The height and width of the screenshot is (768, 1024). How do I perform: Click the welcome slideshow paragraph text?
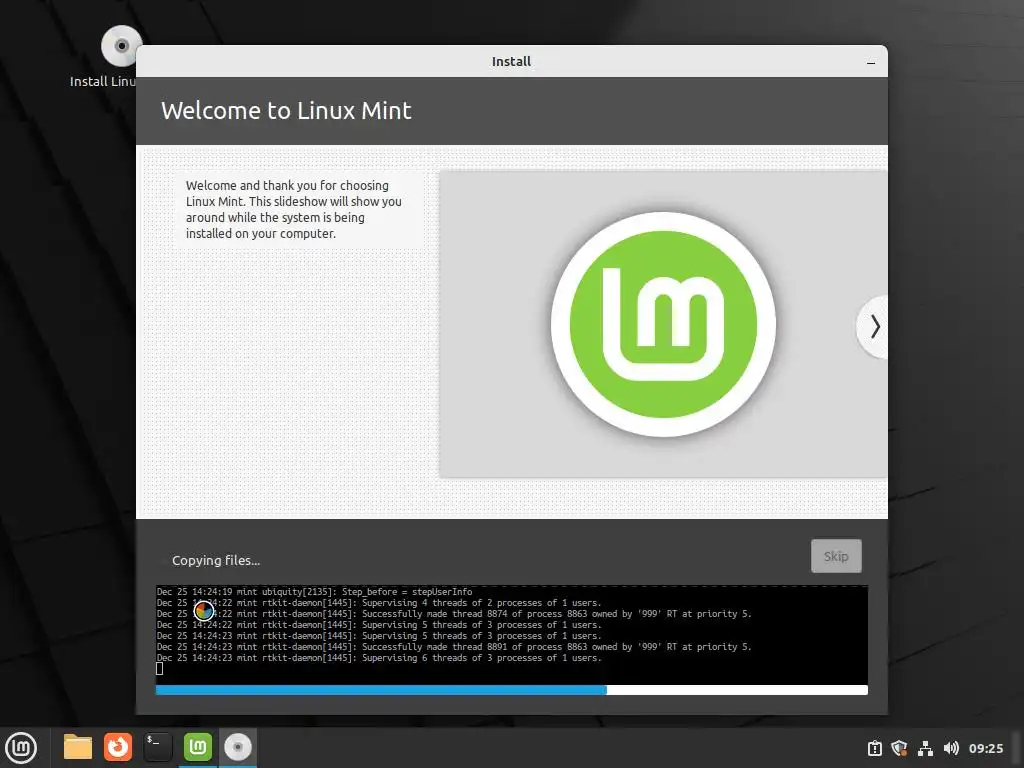click(293, 210)
